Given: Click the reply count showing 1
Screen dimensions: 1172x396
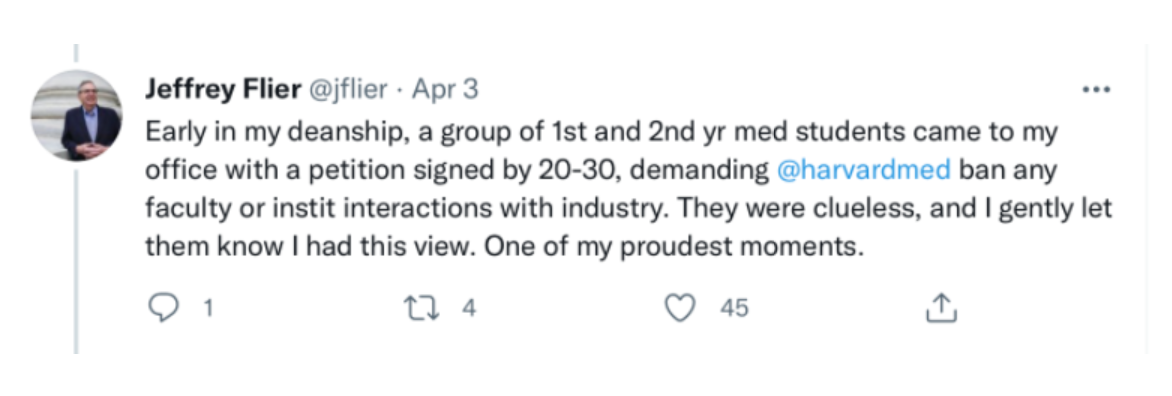Looking at the screenshot, I should 208,308.
